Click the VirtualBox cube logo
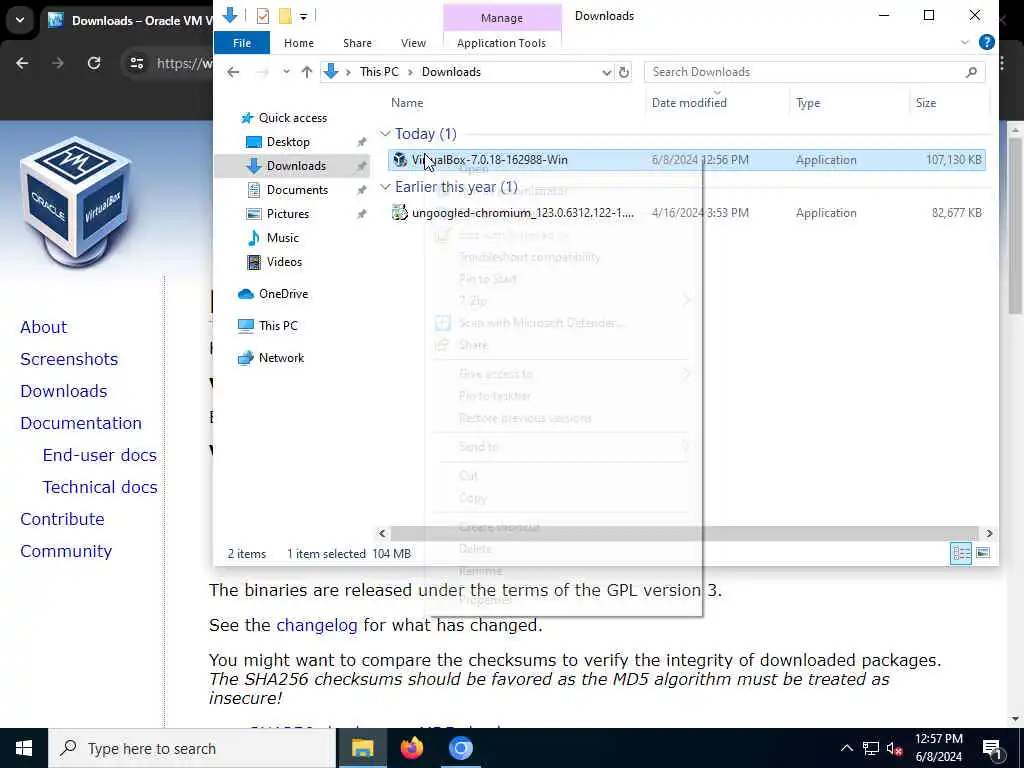 [x=76, y=200]
